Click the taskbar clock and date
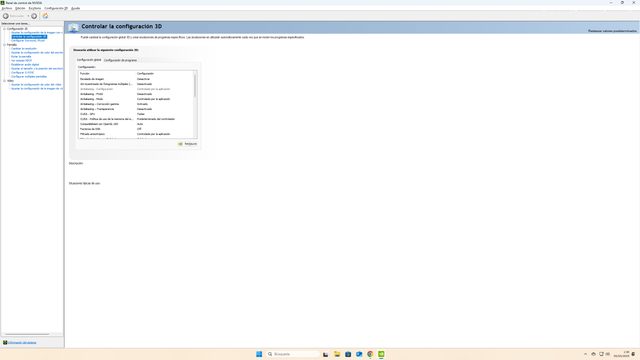This screenshot has height=360, width=640. click(621, 354)
